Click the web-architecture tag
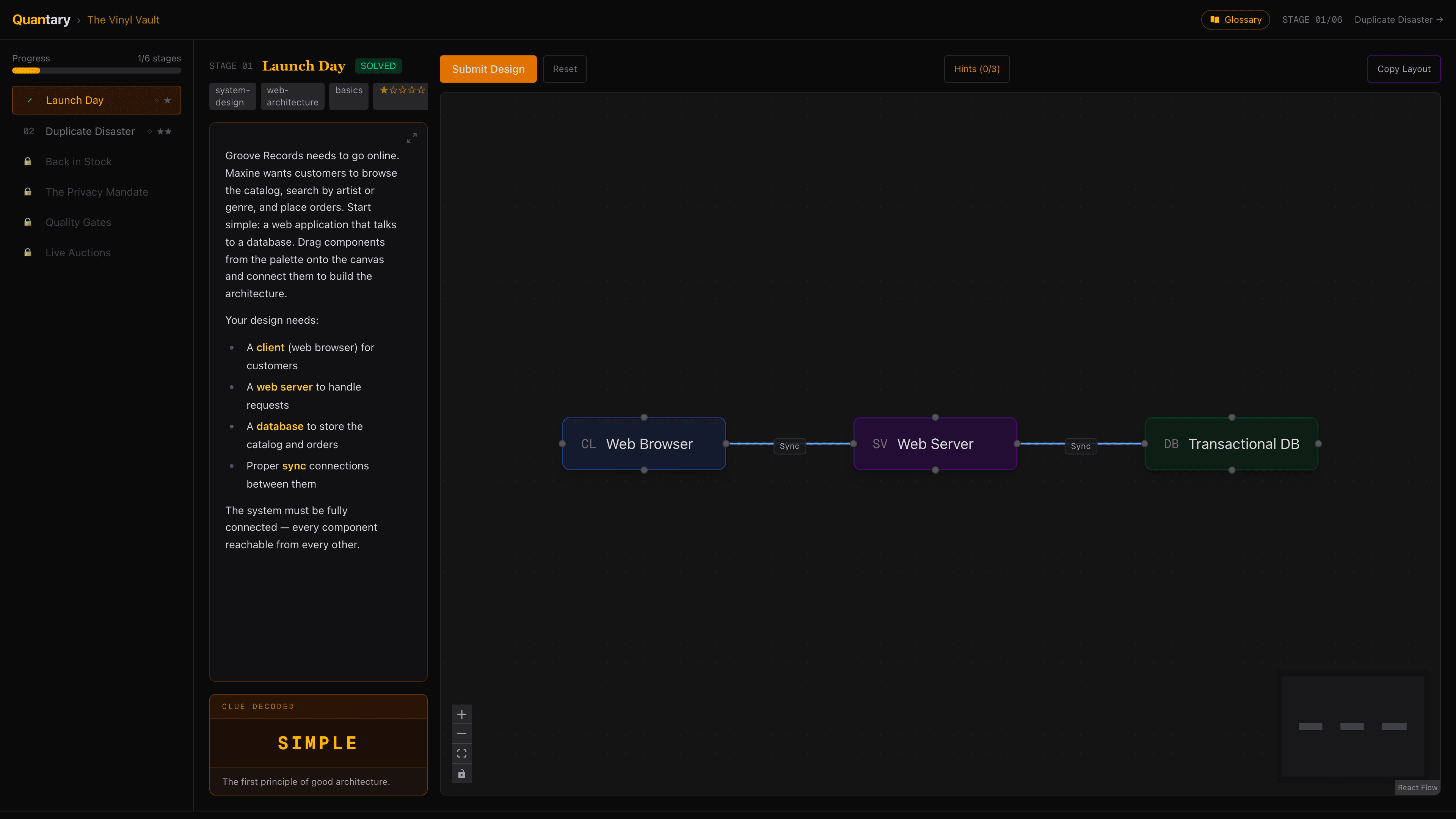This screenshot has width=1456, height=819. (292, 96)
